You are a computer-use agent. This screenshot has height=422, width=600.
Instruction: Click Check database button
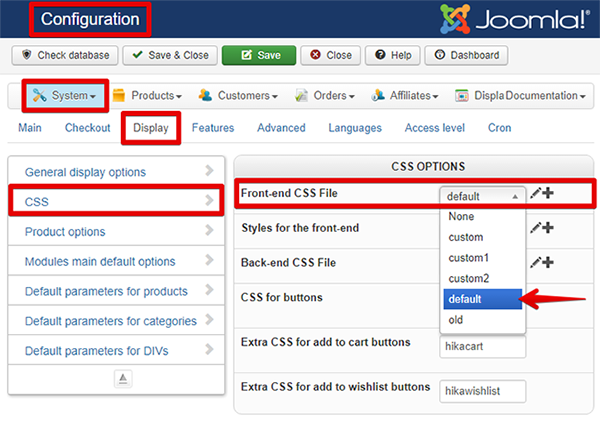(x=65, y=55)
